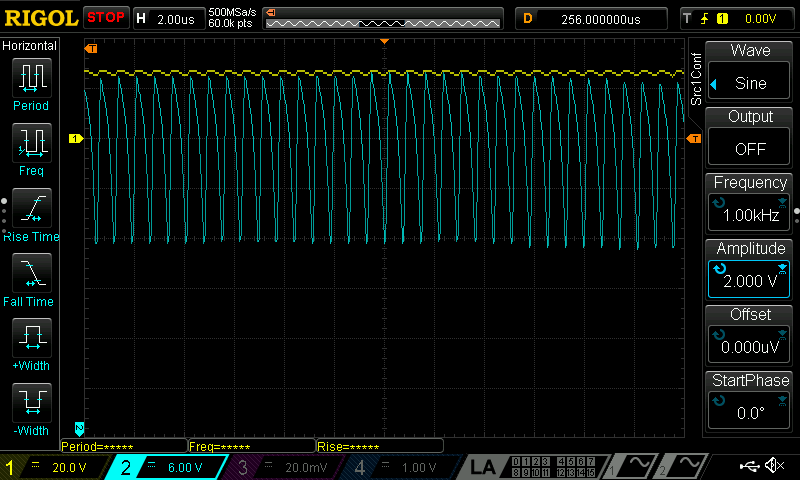Image resolution: width=800 pixels, height=480 pixels.
Task: Click the trigger level marker on right edge
Action: pos(694,138)
